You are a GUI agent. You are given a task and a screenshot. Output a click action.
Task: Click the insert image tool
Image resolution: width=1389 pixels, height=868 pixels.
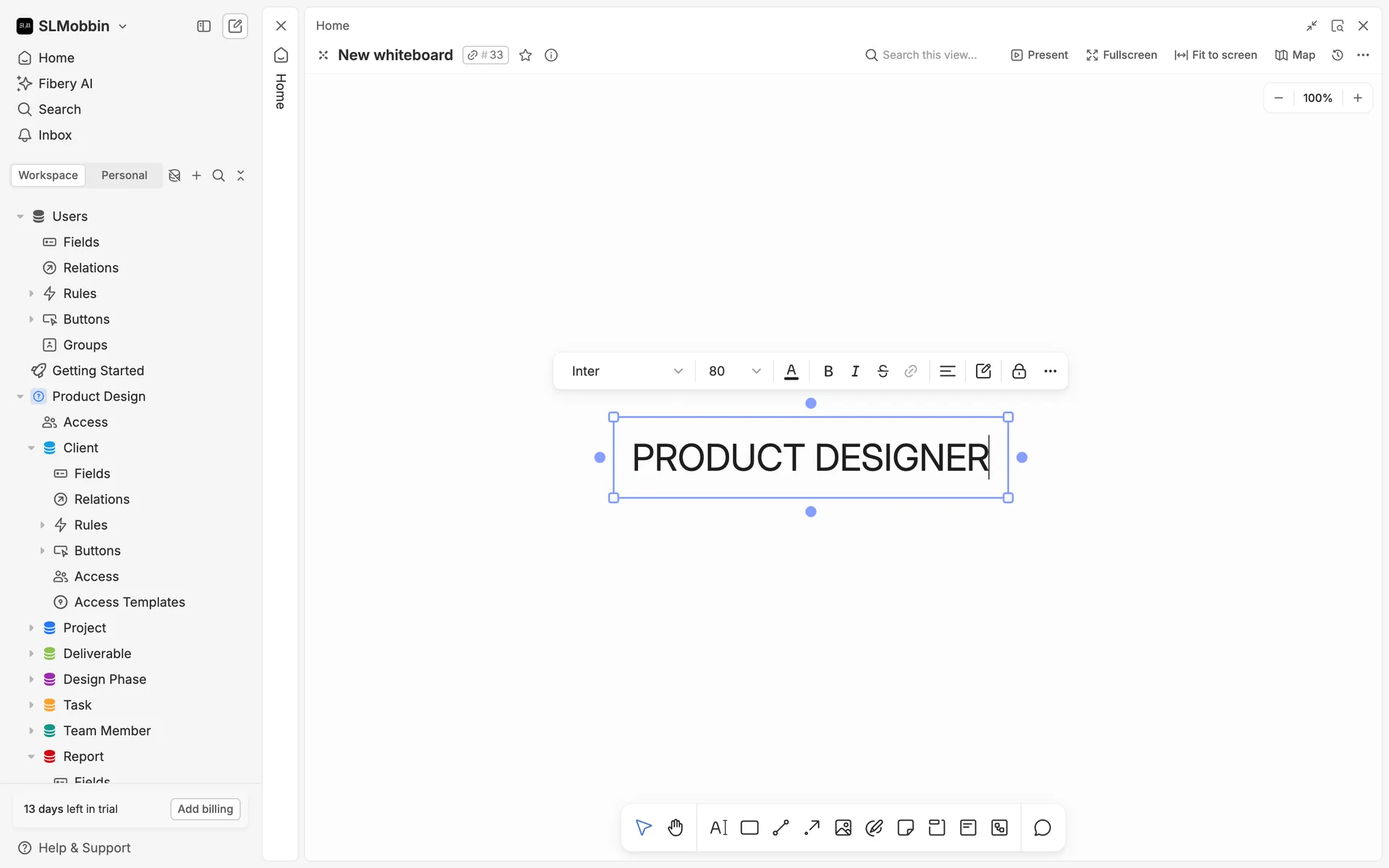pos(843,827)
